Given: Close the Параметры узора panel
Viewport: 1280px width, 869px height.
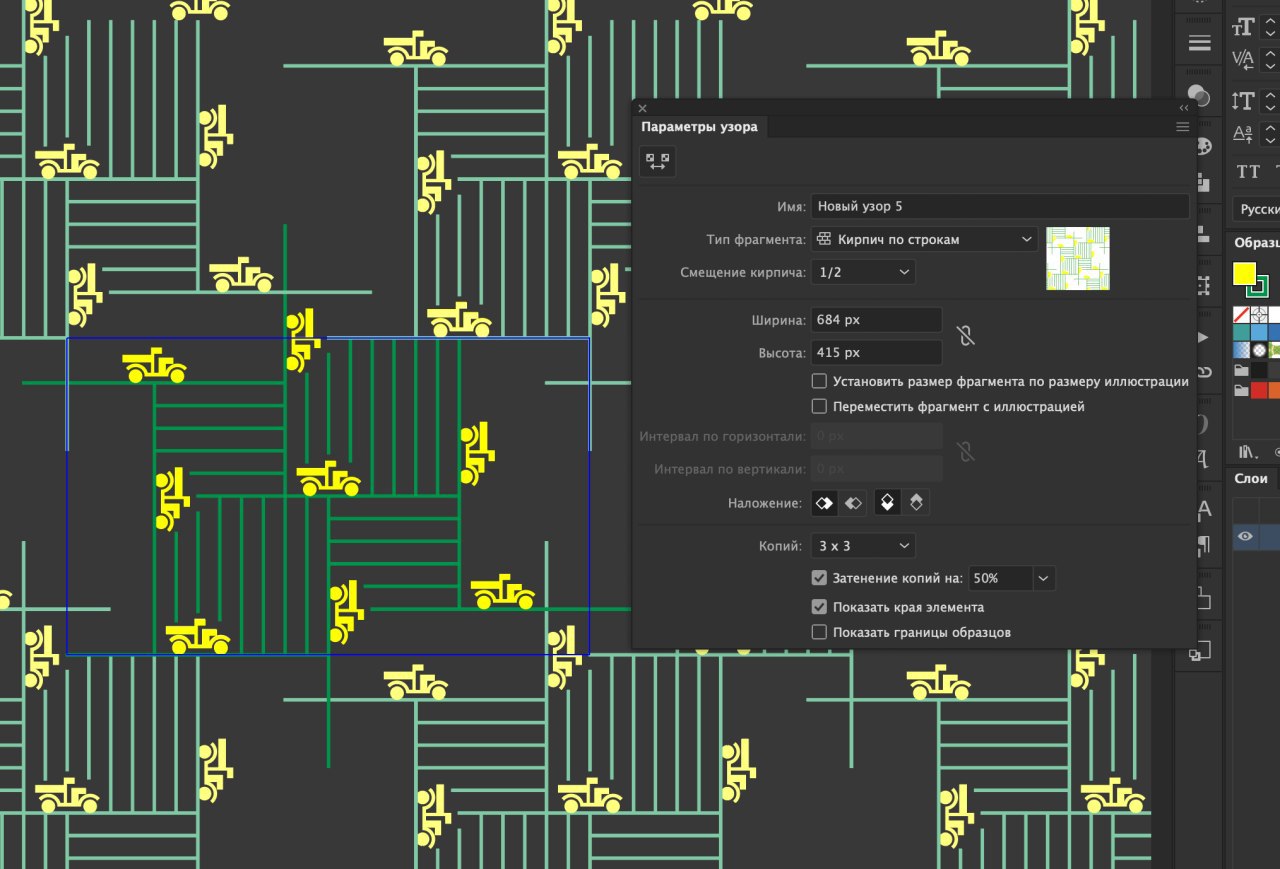Looking at the screenshot, I should click(643, 108).
